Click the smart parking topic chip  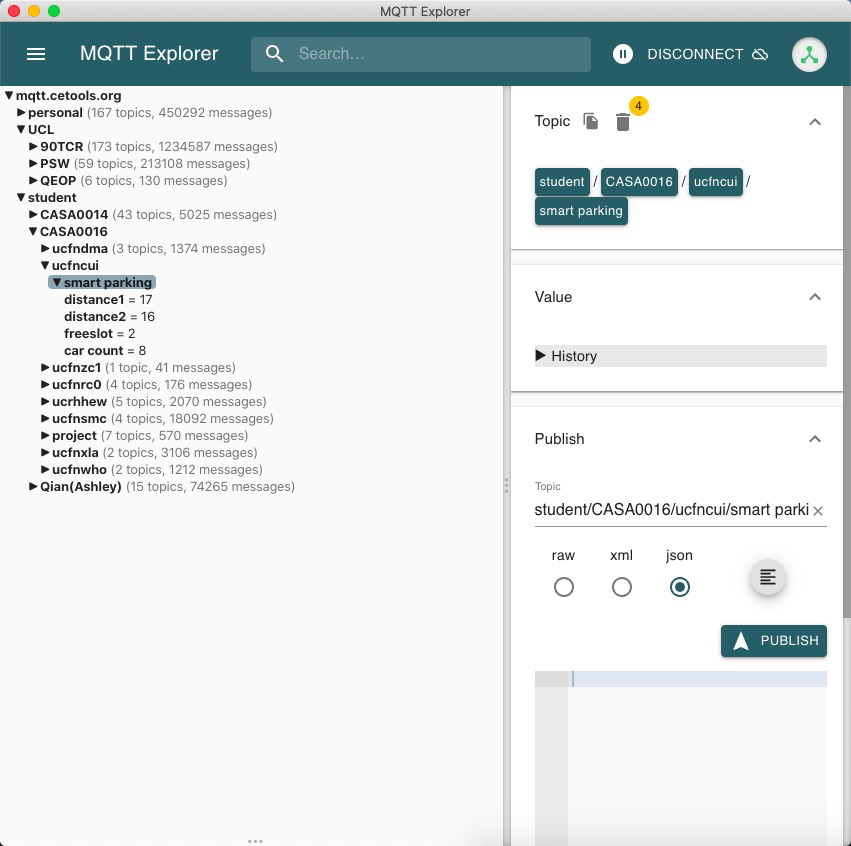(x=581, y=211)
